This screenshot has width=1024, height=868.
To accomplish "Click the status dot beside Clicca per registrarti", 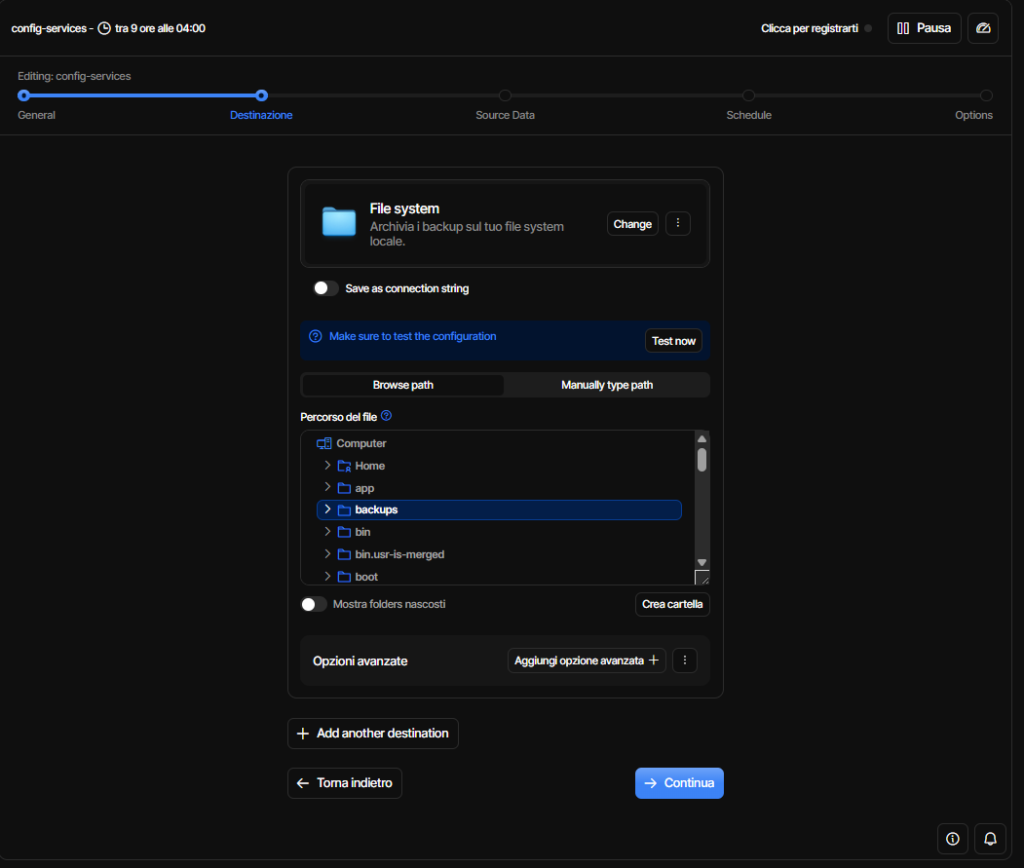I will 868,28.
